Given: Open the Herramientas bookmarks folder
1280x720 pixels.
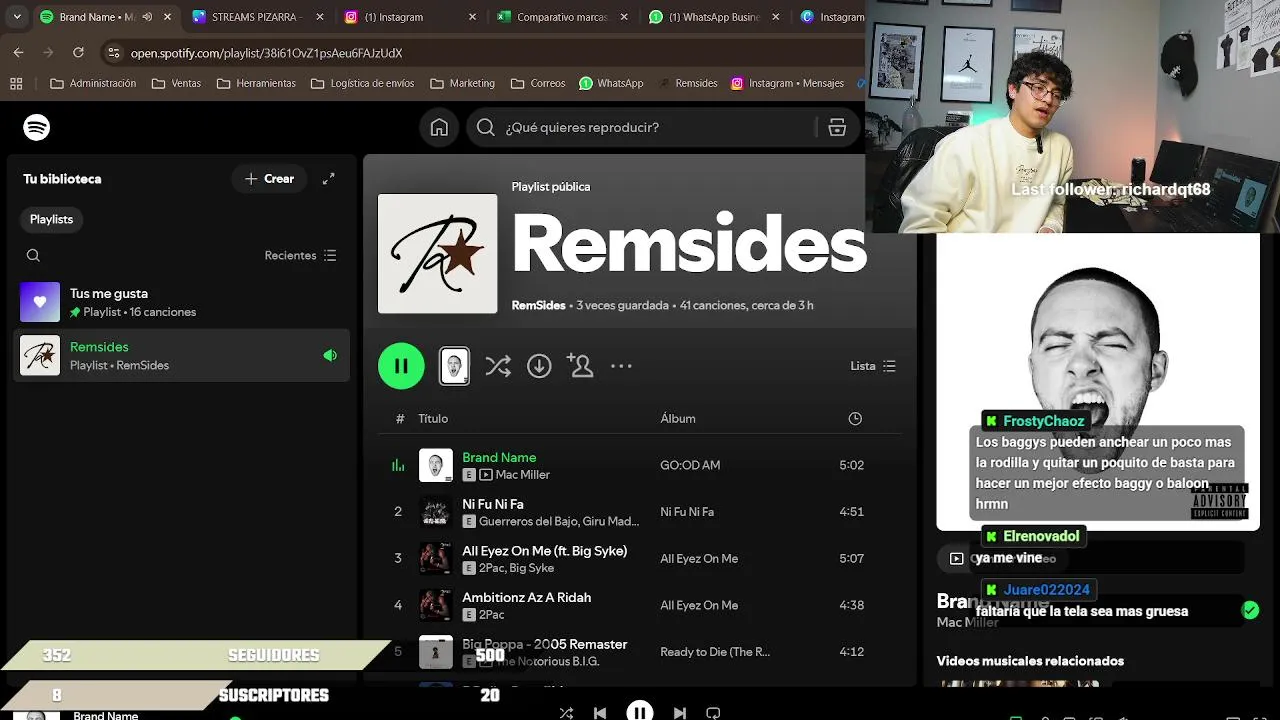Looking at the screenshot, I should [256, 83].
